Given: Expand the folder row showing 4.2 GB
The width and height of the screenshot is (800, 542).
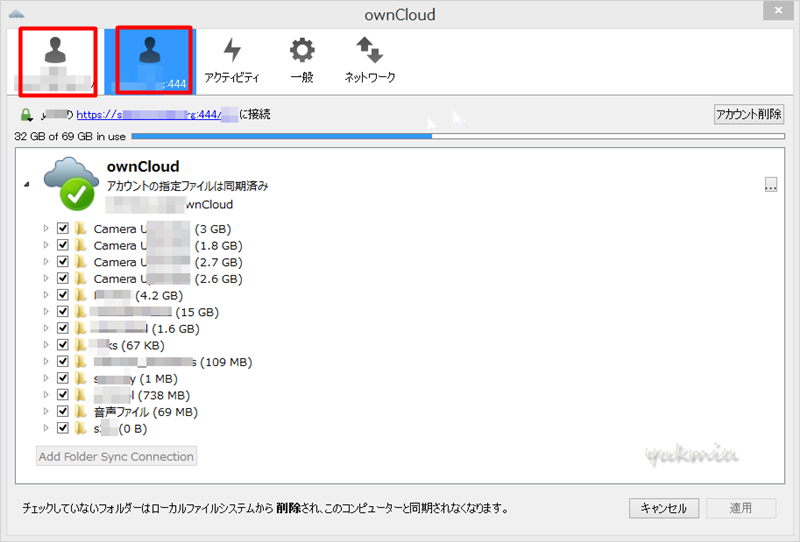Looking at the screenshot, I should [45, 294].
